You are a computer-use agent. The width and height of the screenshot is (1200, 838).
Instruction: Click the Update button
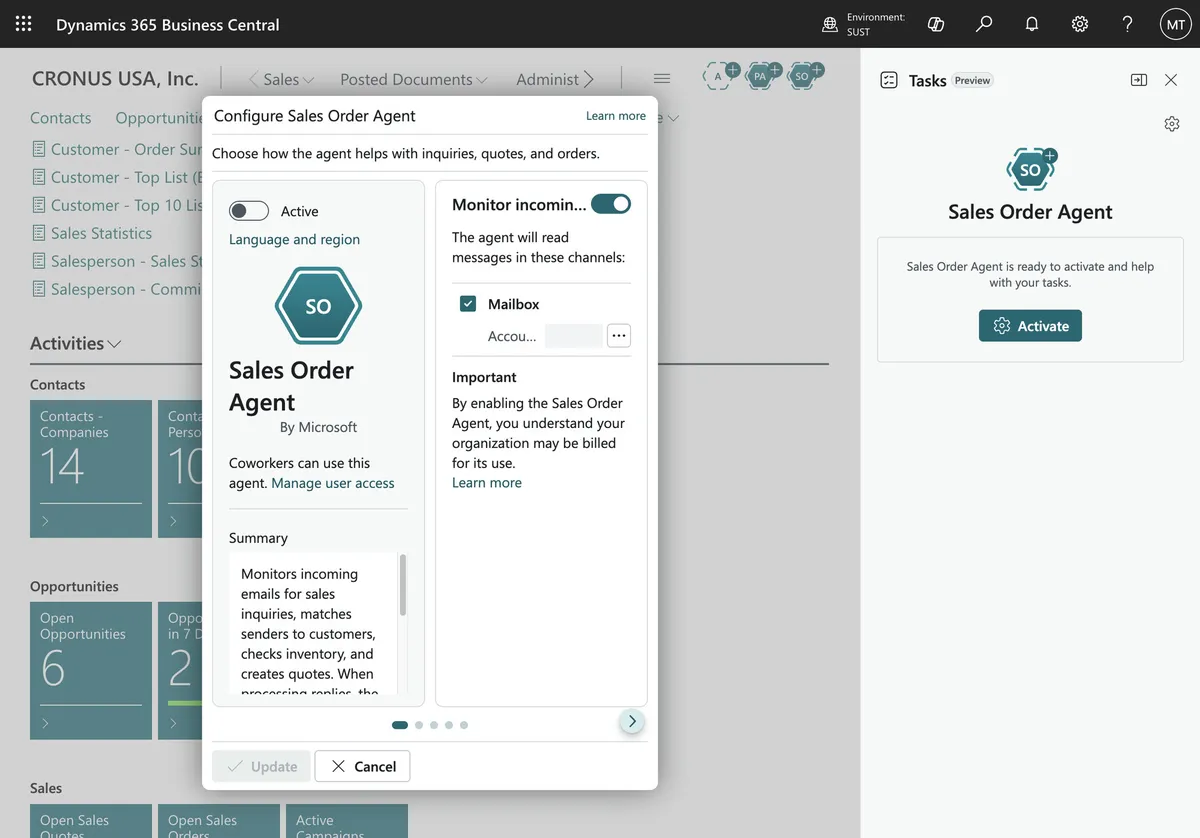(261, 766)
